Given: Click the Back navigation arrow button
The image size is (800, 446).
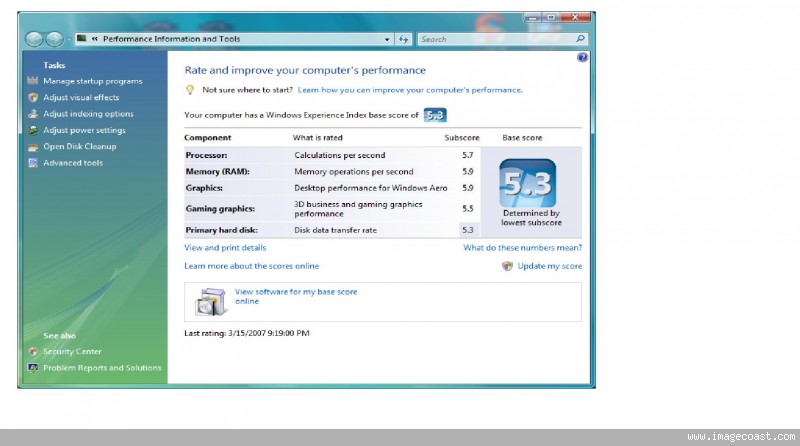Looking at the screenshot, I should click(34, 39).
